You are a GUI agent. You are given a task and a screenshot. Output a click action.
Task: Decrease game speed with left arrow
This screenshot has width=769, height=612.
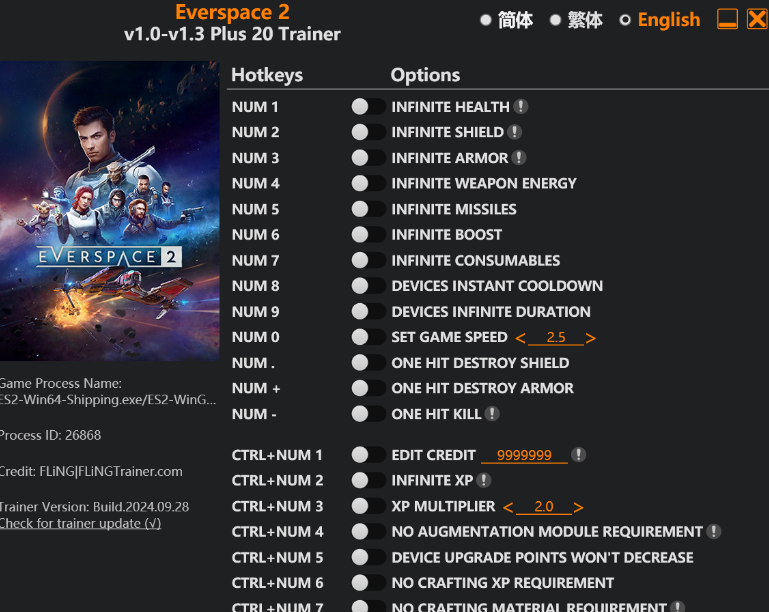(x=520, y=338)
